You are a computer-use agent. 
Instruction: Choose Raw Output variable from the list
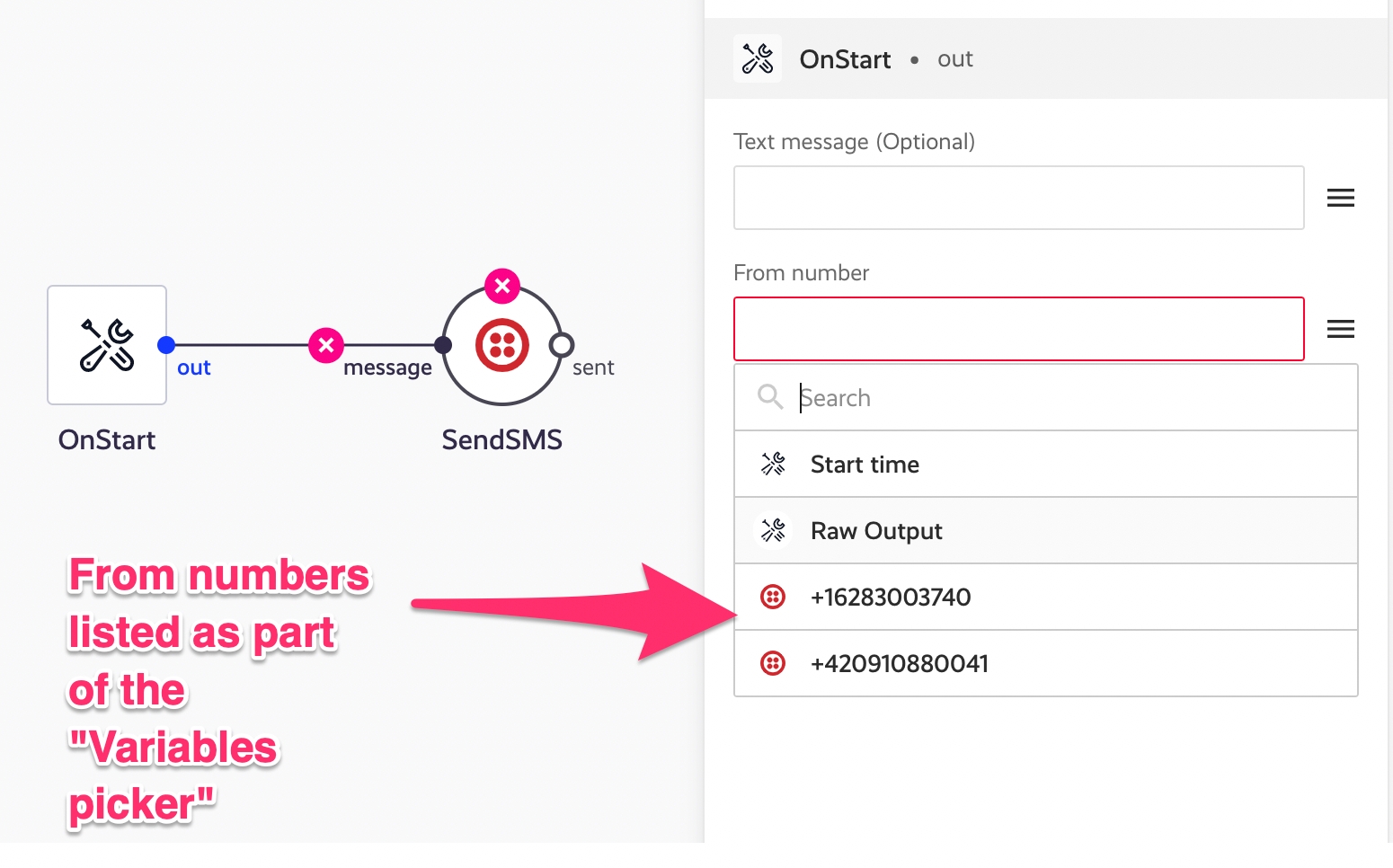point(876,531)
